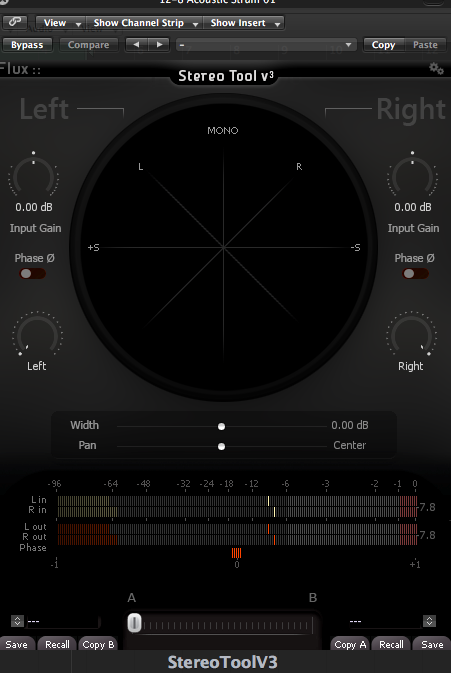
Task: Save preset to slot A
Action: tap(16, 644)
